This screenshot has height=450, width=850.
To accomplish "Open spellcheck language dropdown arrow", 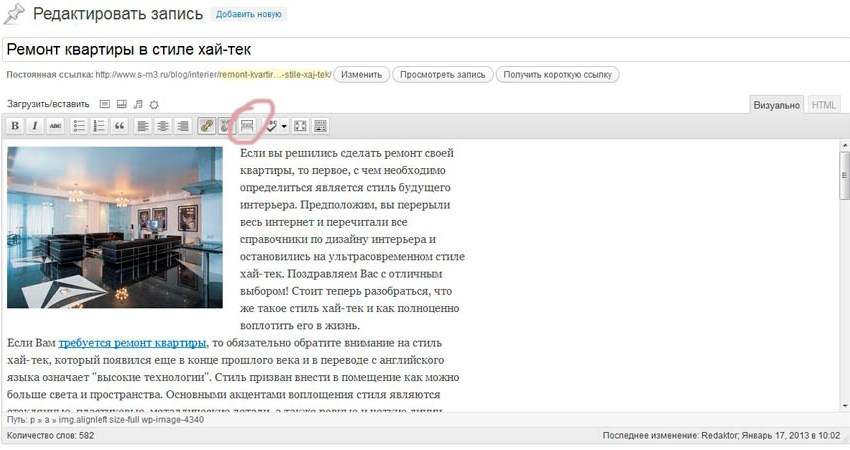I will point(285,126).
